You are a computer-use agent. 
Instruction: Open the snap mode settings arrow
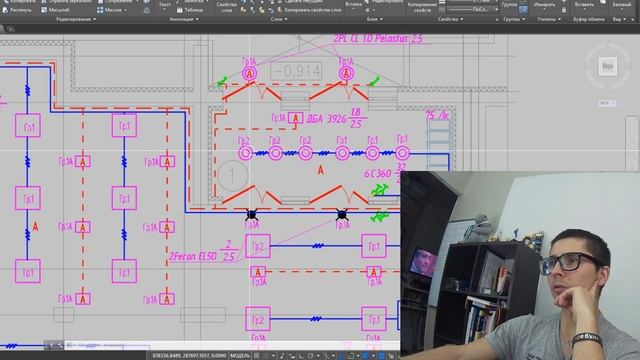pyautogui.click(x=273, y=356)
